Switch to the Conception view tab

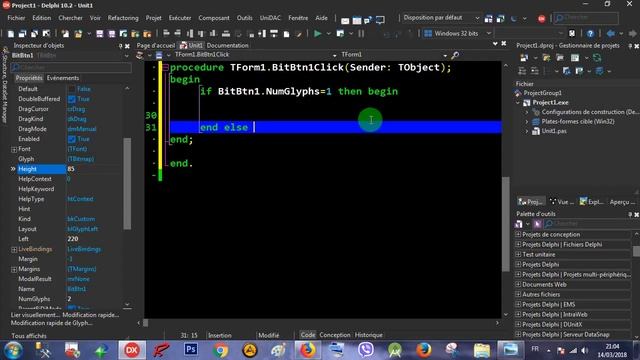335,335
